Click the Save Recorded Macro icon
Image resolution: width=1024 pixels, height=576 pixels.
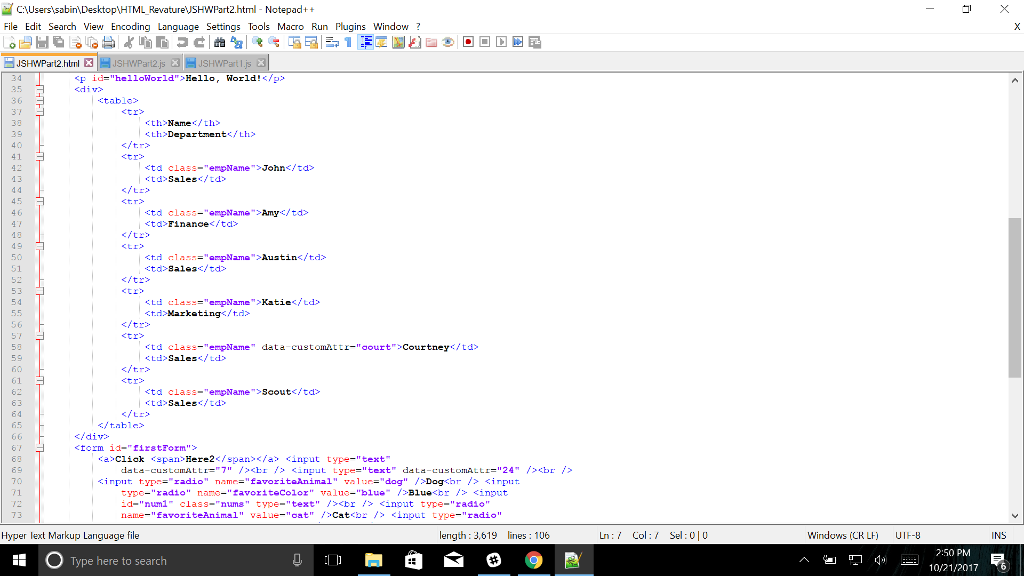[x=535, y=42]
